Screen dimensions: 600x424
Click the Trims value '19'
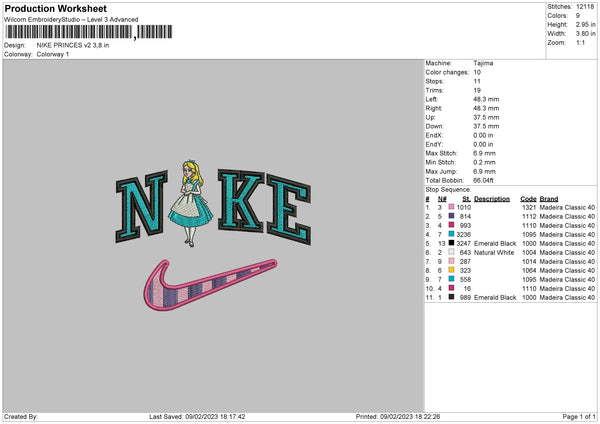pos(477,90)
